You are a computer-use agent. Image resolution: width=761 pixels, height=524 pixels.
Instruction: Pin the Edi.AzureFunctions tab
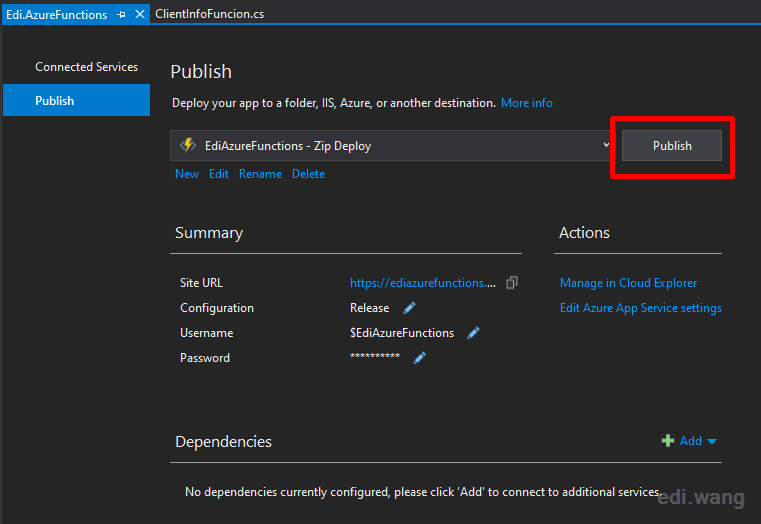click(x=121, y=15)
